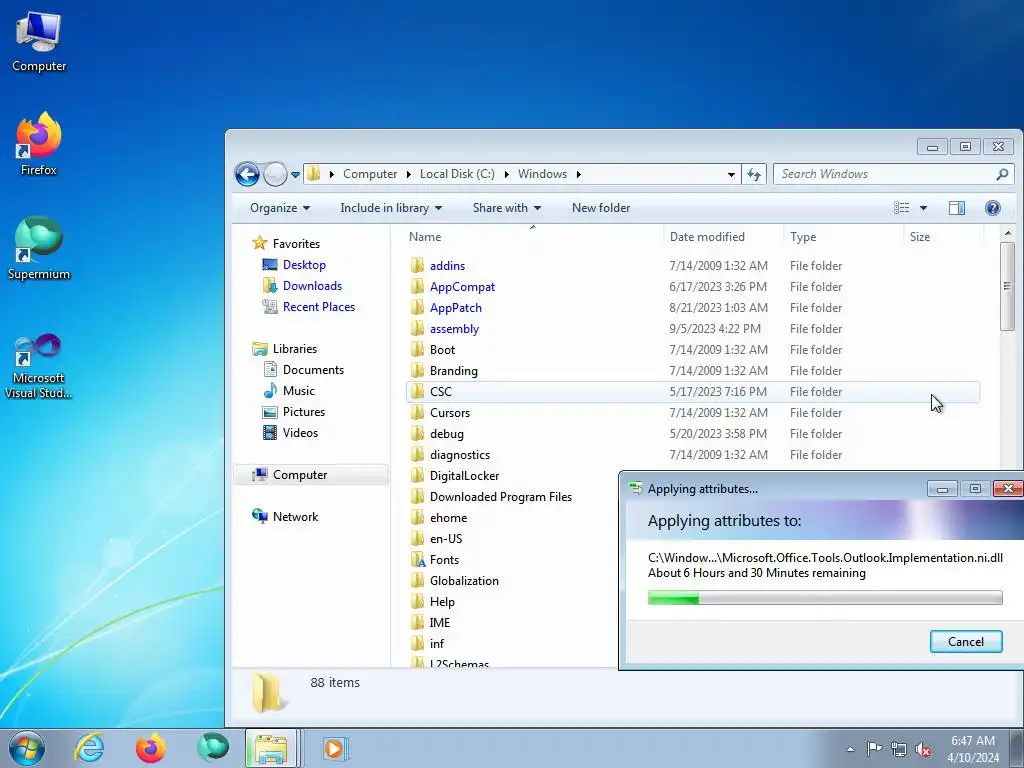Expand arrow after Local Disk (C:) breadcrumb
The image size is (1024, 768).
507,174
